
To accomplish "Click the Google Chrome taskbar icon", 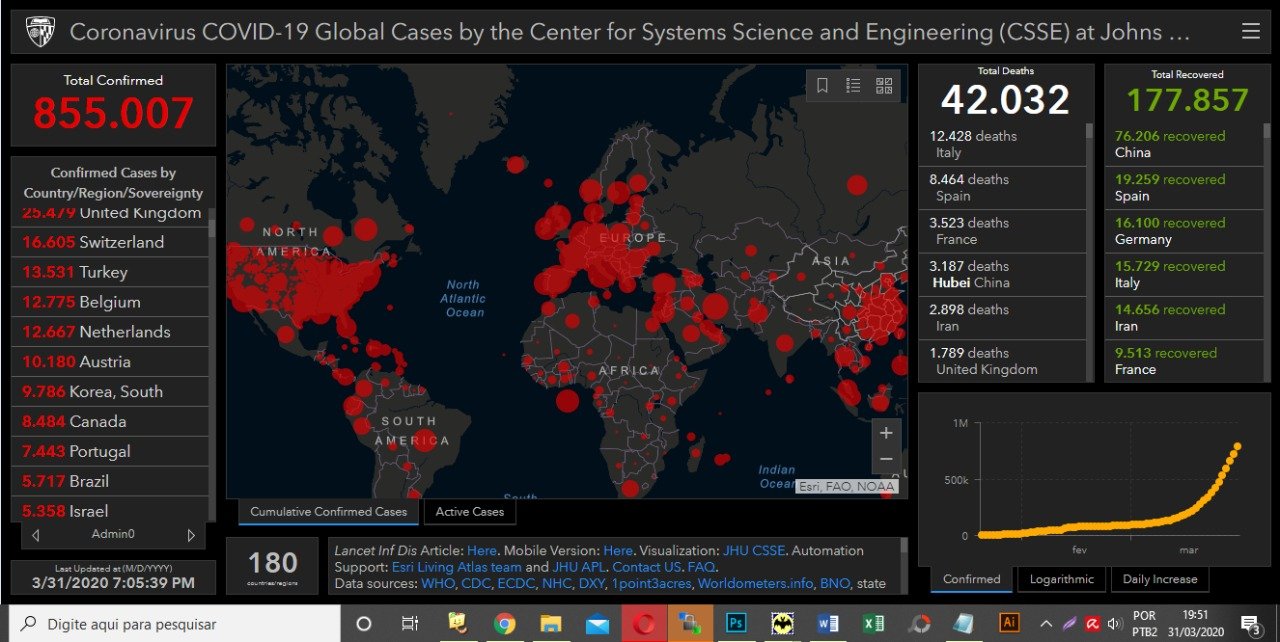I will (x=504, y=624).
